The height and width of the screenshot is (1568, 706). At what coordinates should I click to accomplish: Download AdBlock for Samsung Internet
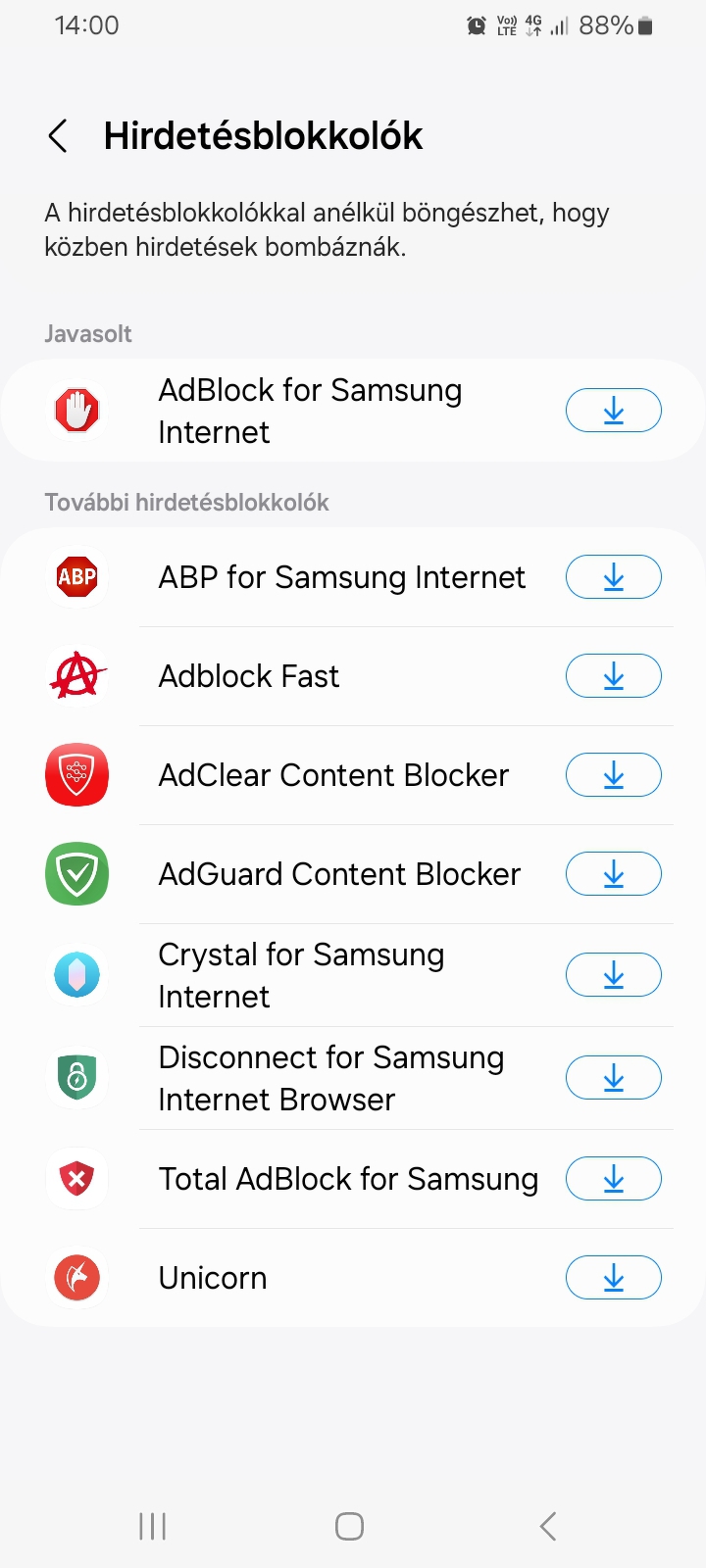(x=613, y=411)
